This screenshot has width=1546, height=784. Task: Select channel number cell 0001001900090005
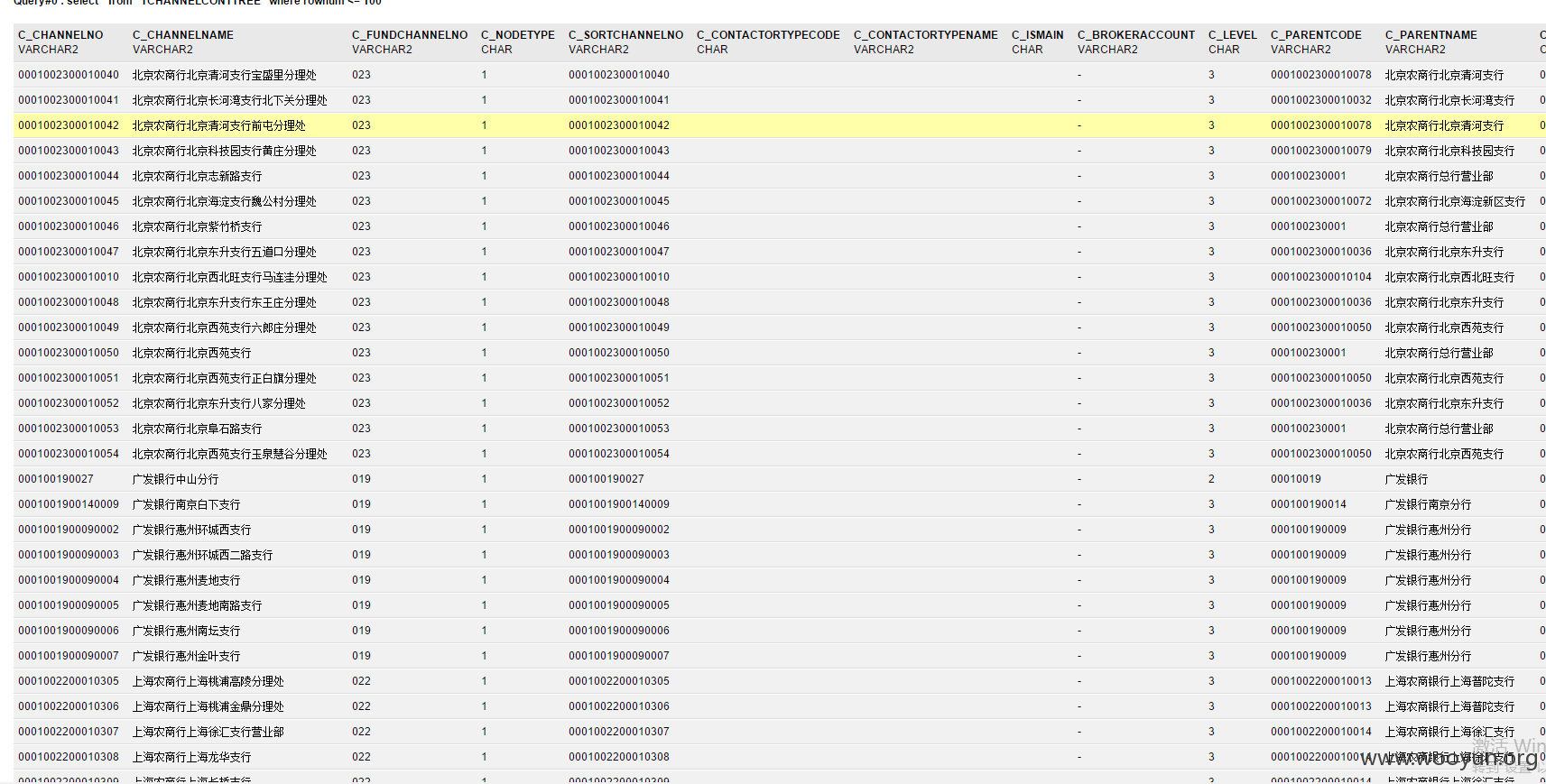tap(69, 605)
